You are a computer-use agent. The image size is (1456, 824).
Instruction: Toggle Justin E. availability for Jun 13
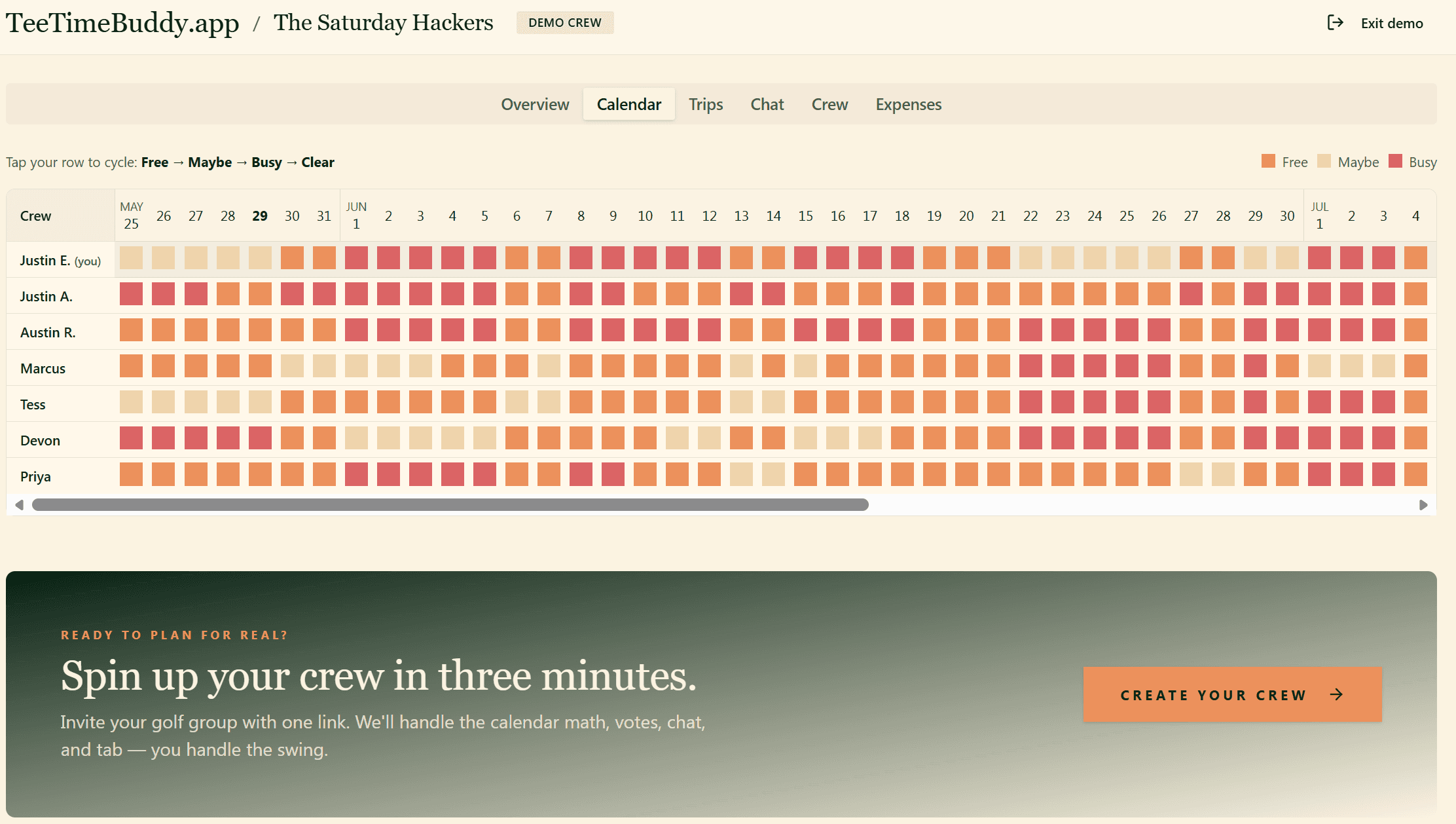click(741, 258)
